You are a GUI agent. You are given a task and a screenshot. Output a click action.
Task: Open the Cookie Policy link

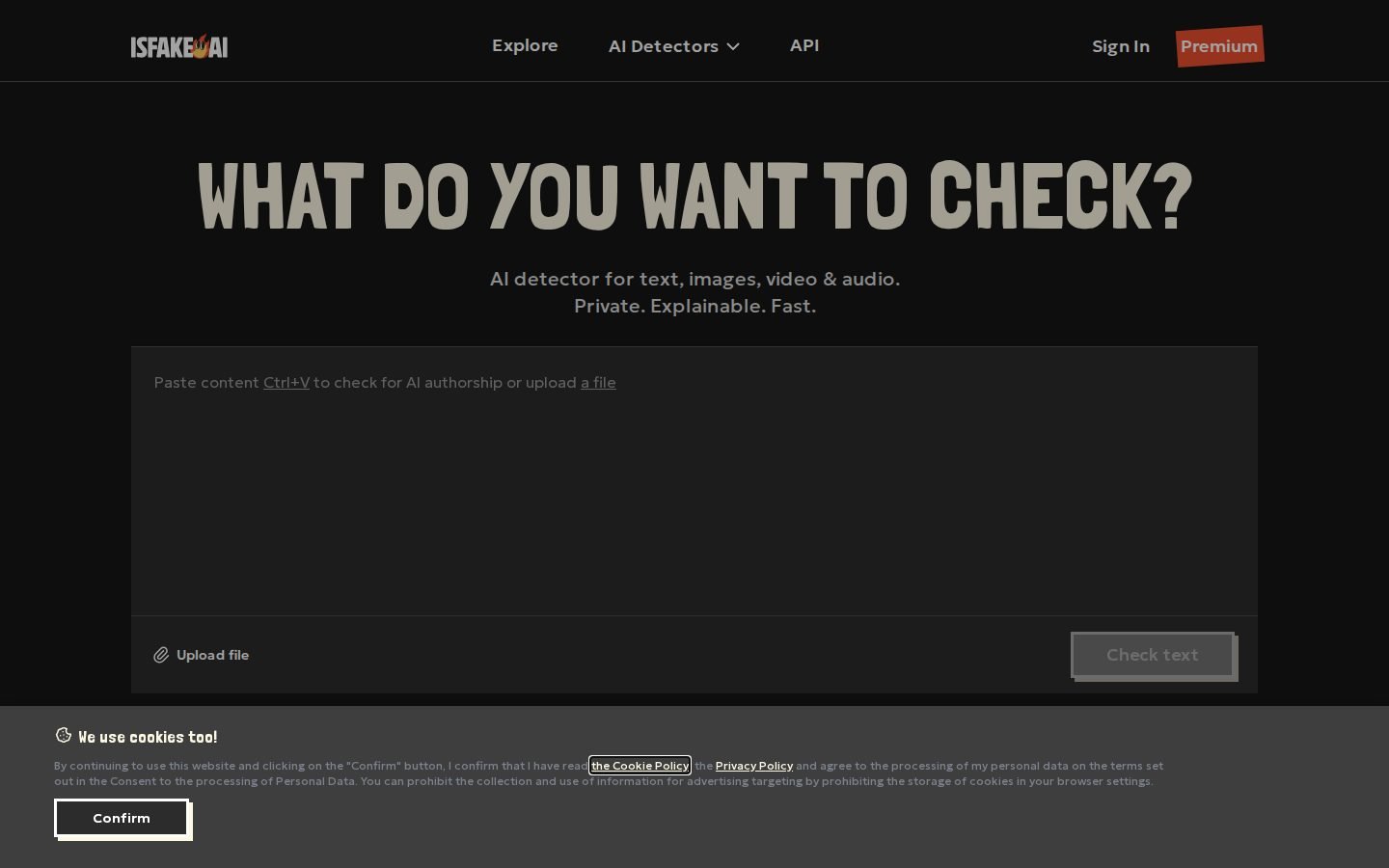click(x=640, y=766)
